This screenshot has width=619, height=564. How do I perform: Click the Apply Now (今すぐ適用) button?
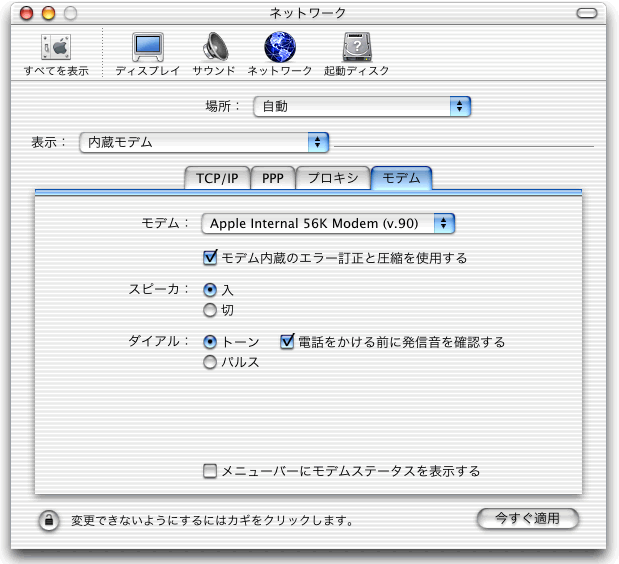click(528, 518)
